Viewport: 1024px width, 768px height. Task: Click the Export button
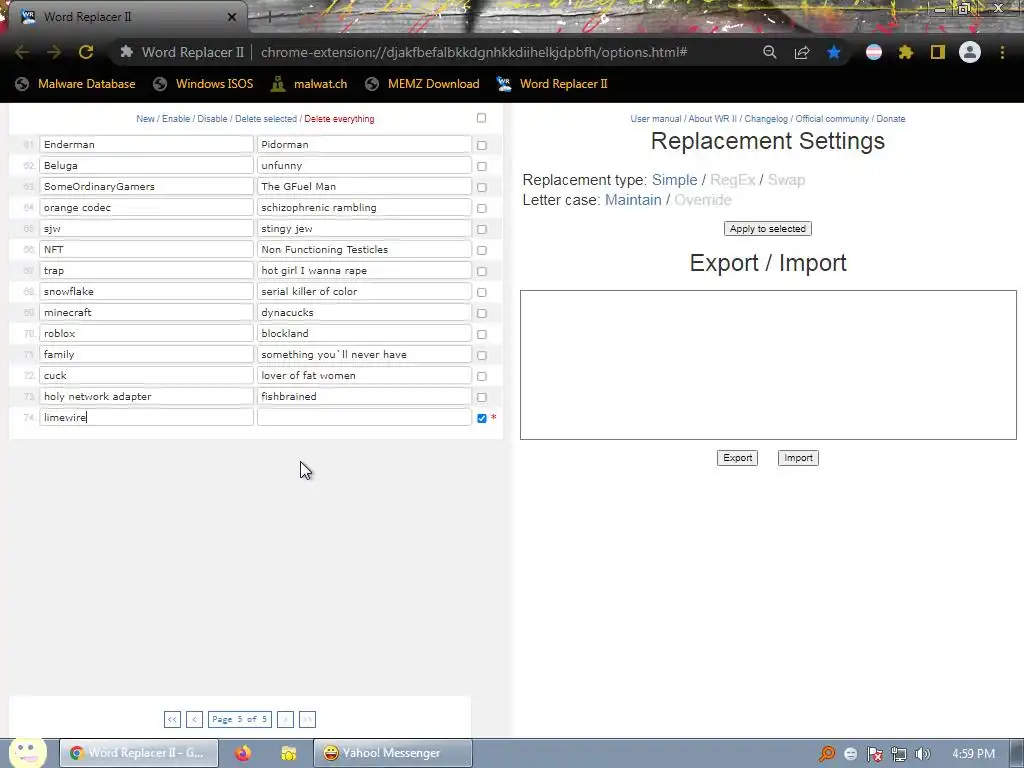[x=737, y=458]
